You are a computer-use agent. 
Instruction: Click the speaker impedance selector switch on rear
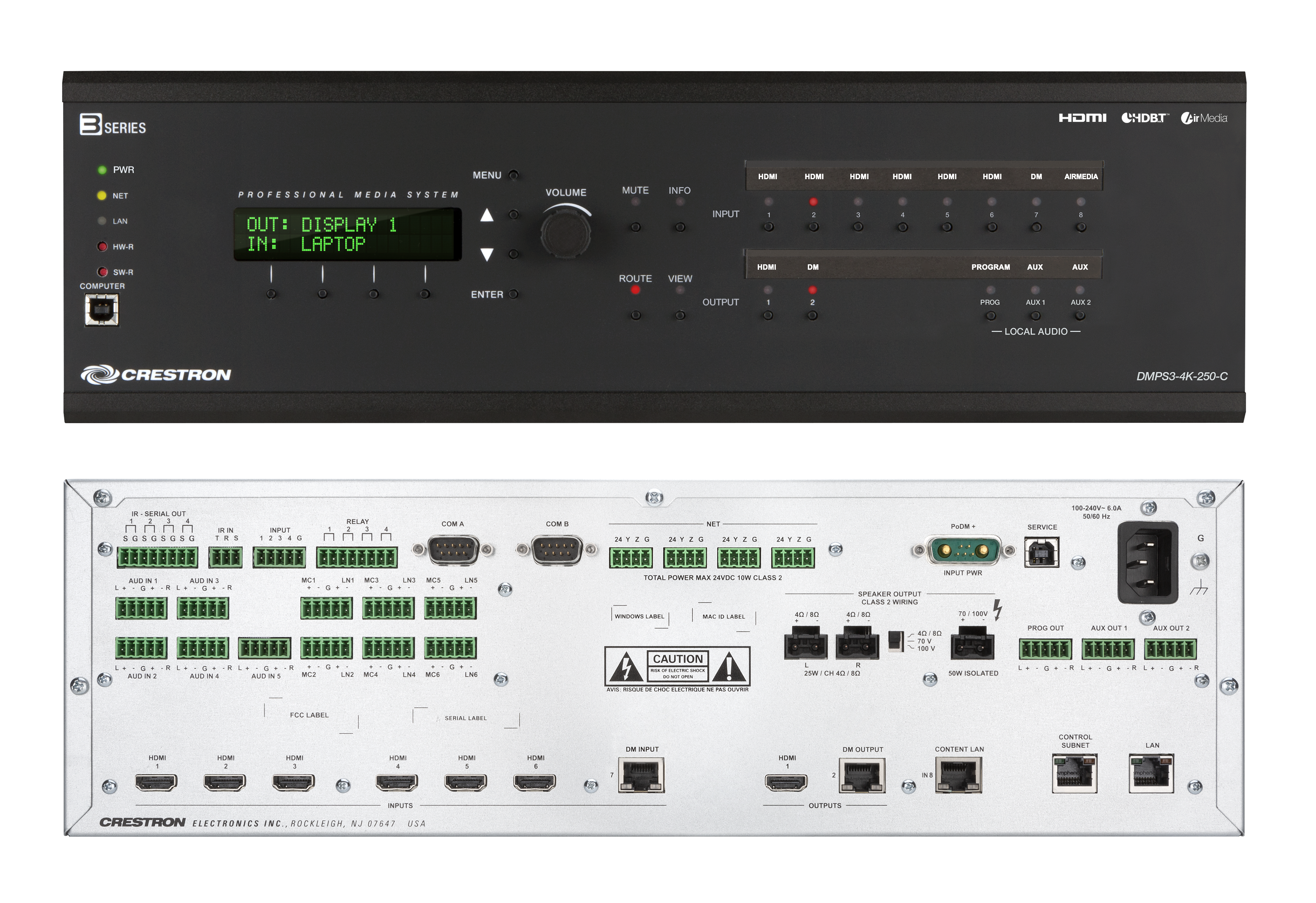[895, 641]
